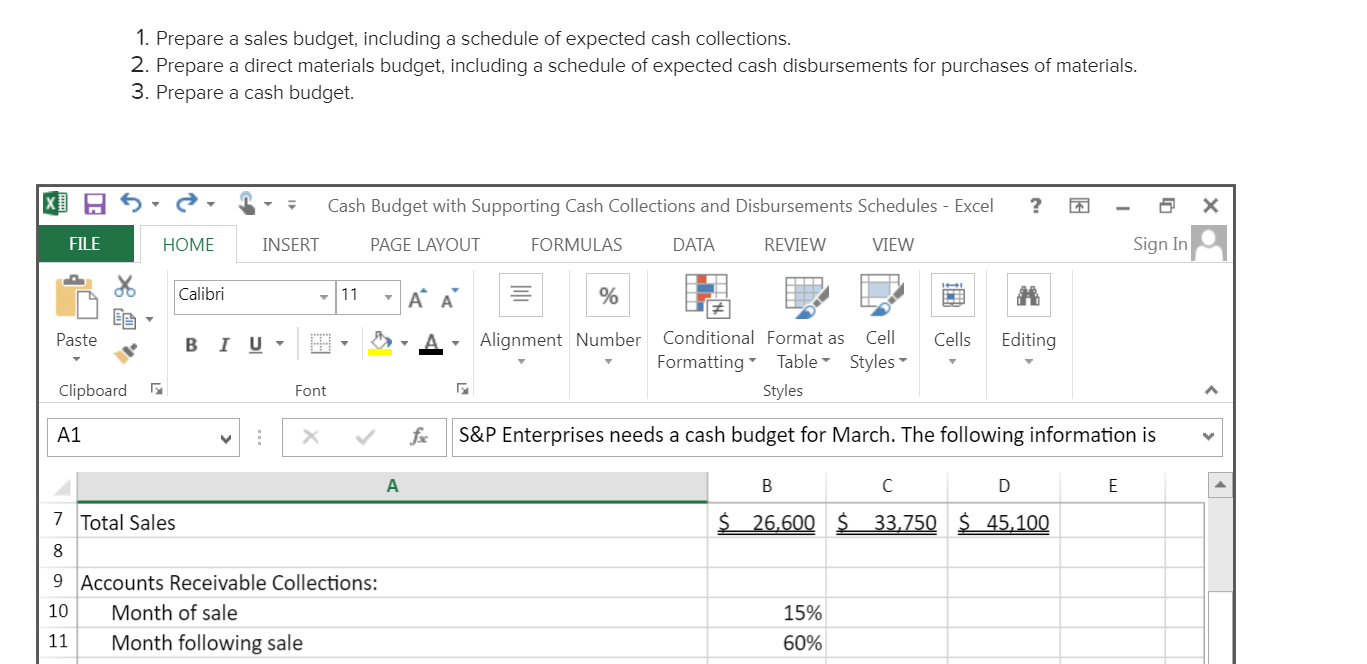Expand the formula bar arrow
1367x664 pixels.
click(x=1210, y=437)
